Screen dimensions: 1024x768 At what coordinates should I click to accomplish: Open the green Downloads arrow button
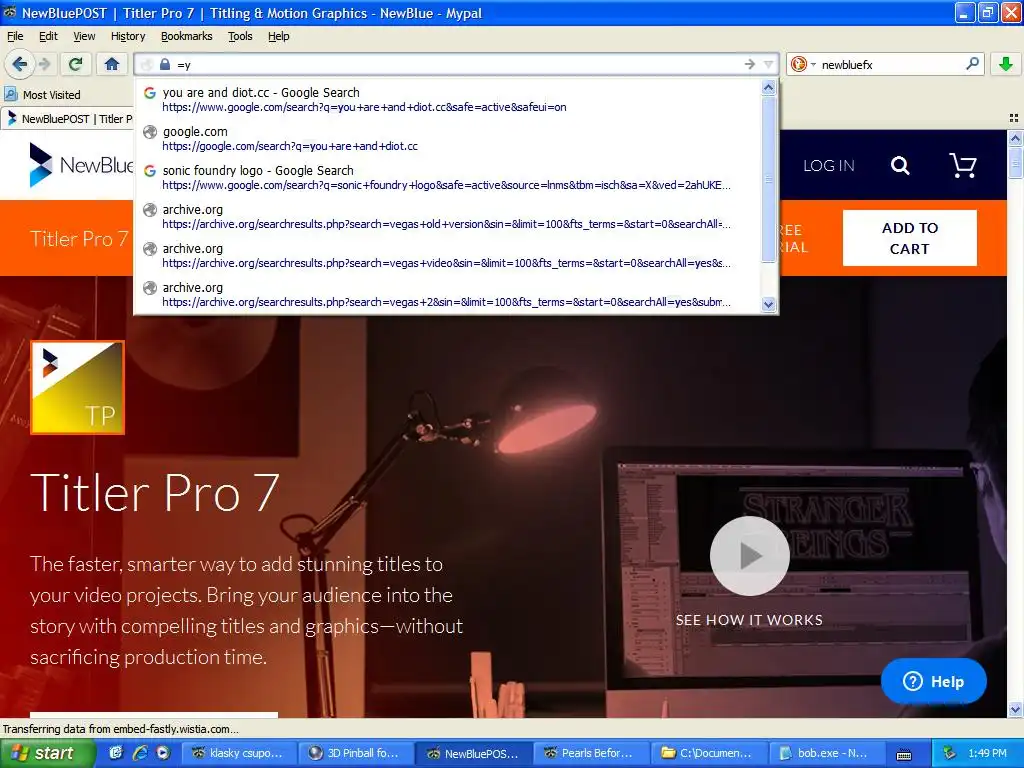tap(1006, 64)
